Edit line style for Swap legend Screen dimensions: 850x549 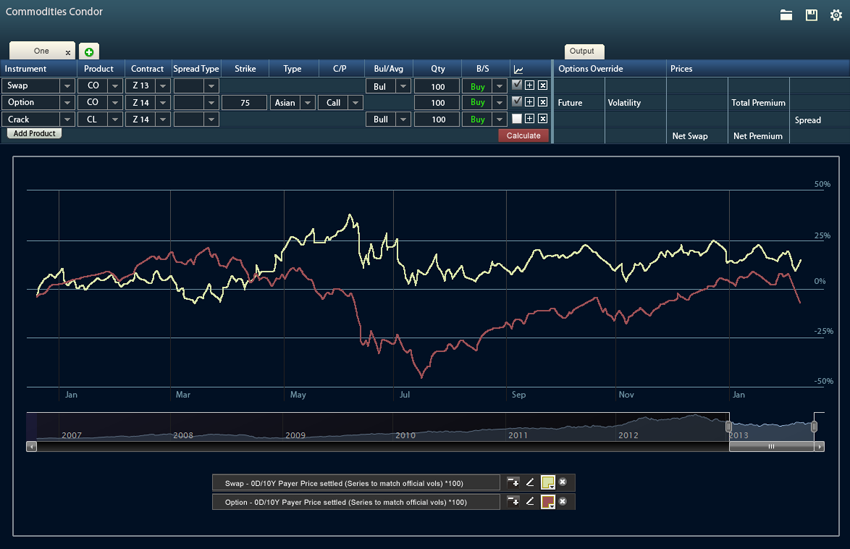pyautogui.click(x=530, y=482)
